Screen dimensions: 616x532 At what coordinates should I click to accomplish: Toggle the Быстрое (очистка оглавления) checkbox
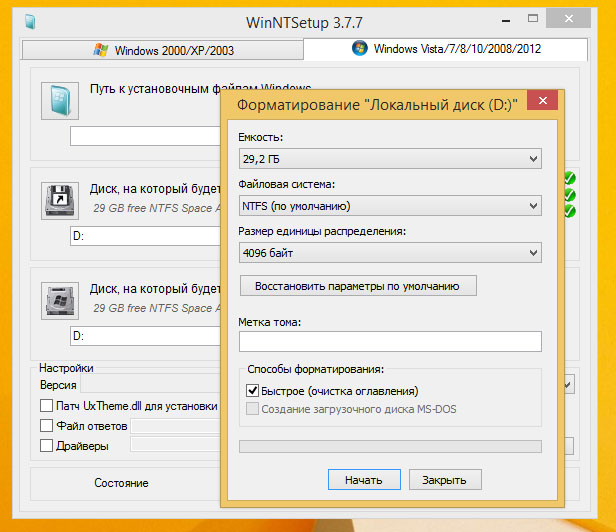coord(252,391)
